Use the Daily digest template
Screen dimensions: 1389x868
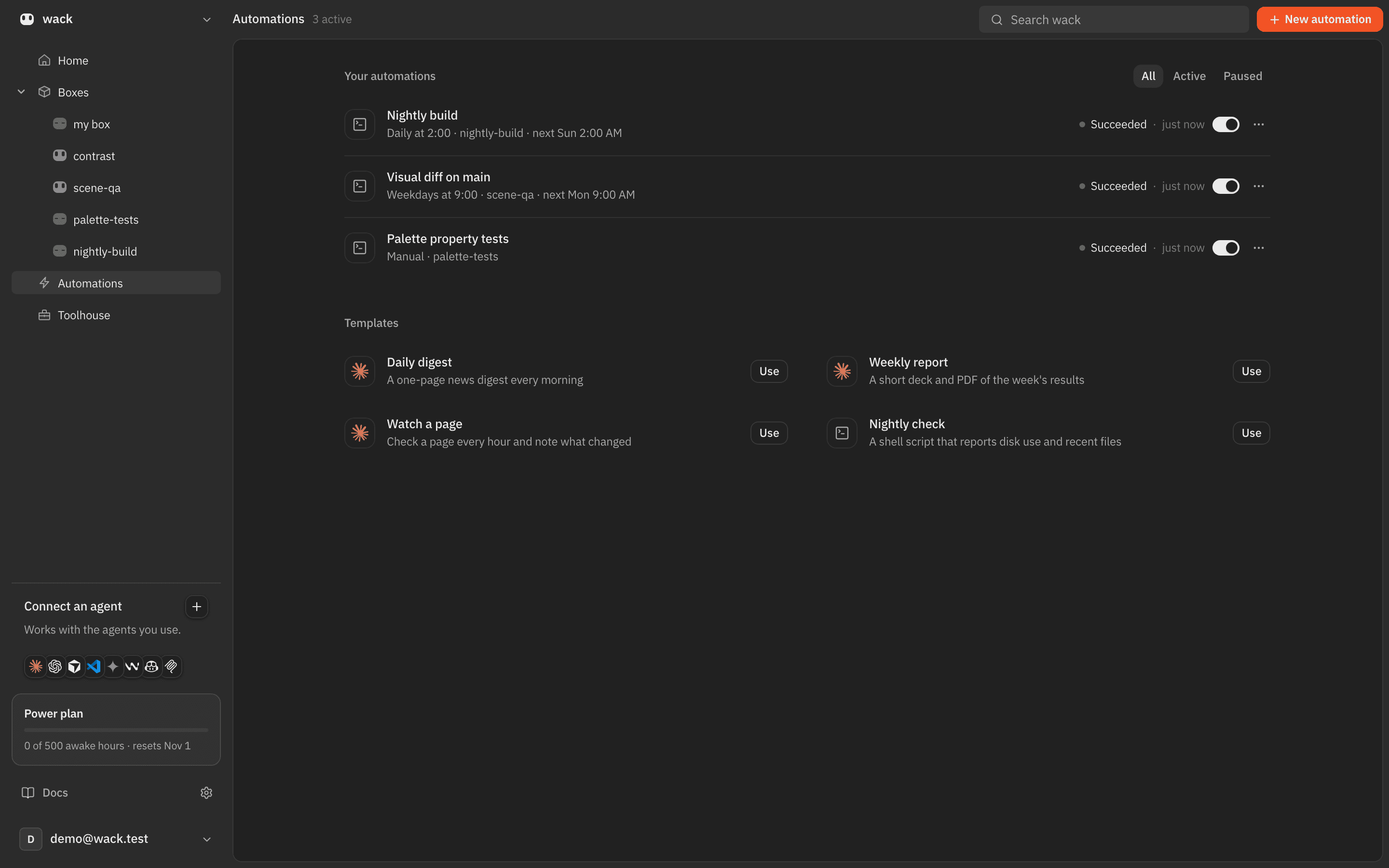(x=769, y=371)
